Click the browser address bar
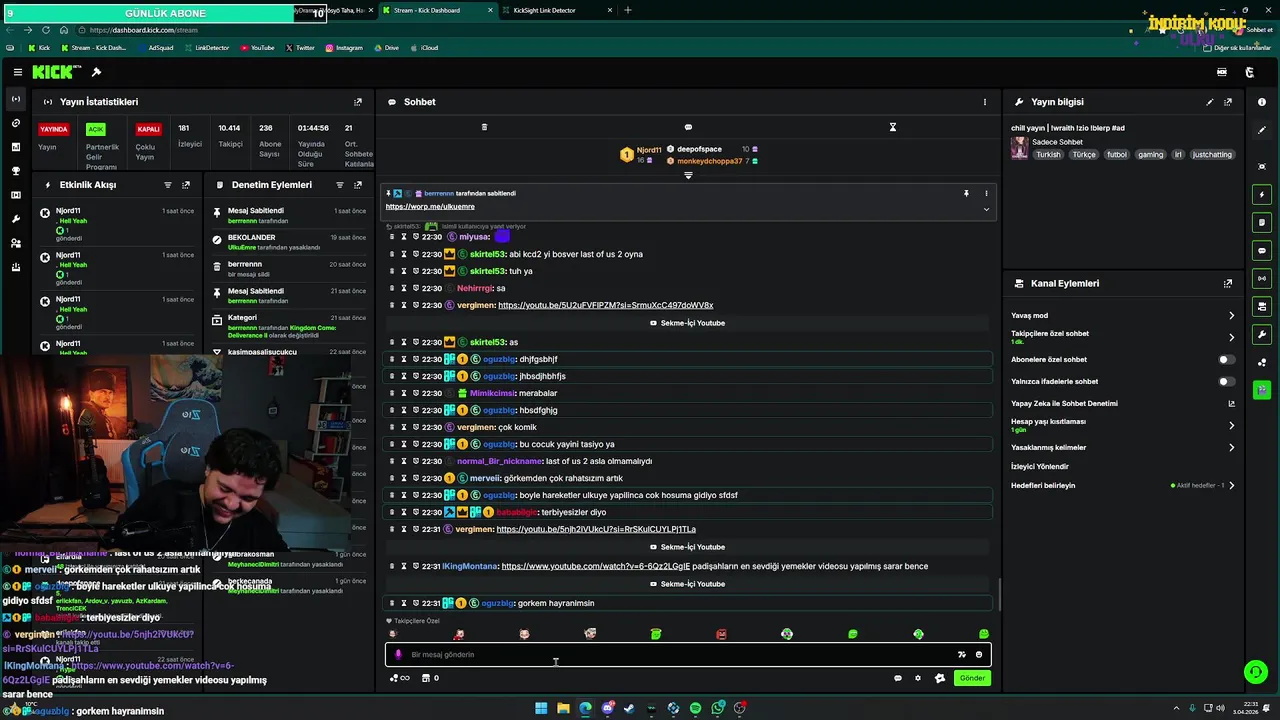1280x720 pixels. coord(600,30)
